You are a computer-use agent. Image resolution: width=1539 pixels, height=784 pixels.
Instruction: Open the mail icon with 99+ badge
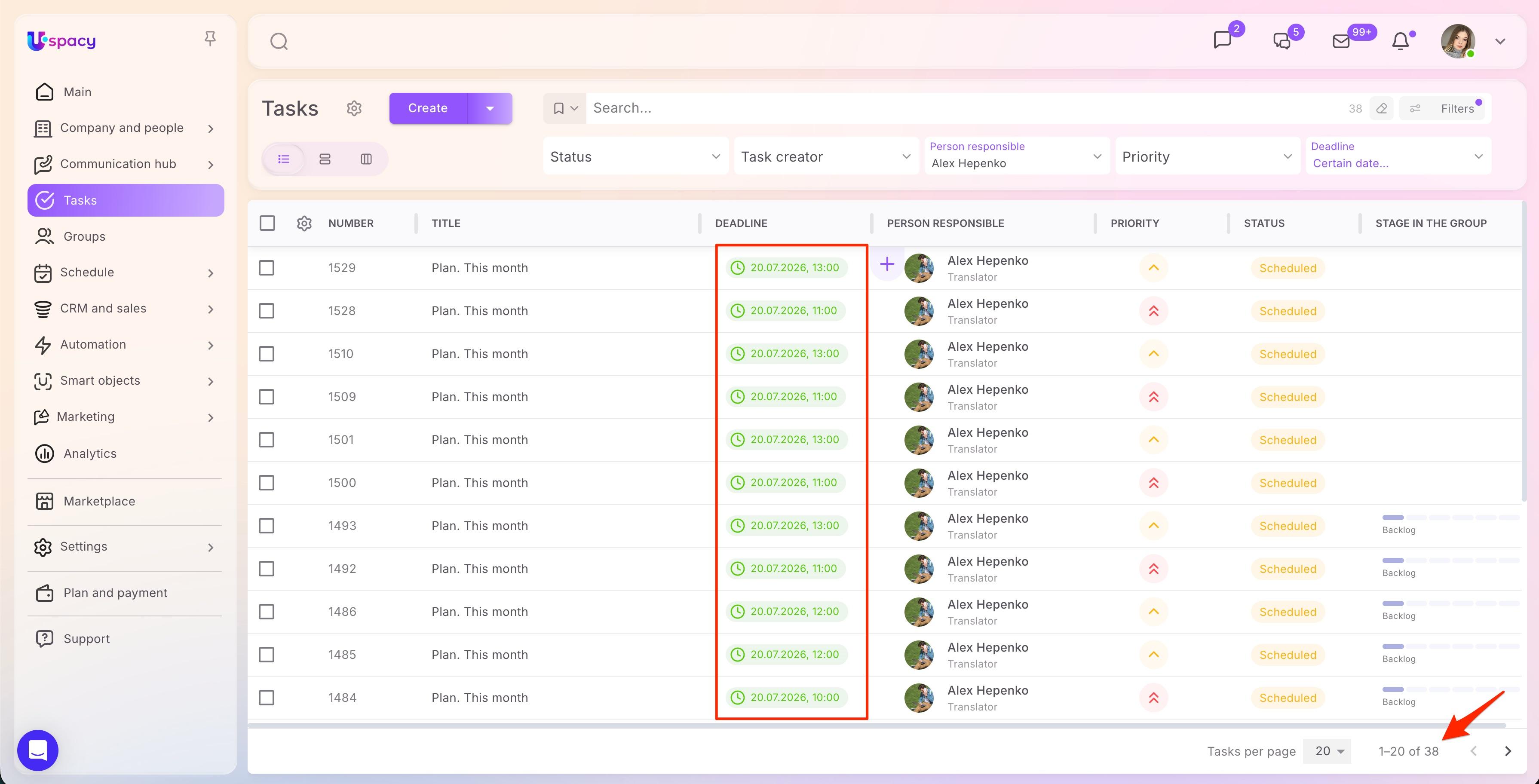click(x=1341, y=41)
